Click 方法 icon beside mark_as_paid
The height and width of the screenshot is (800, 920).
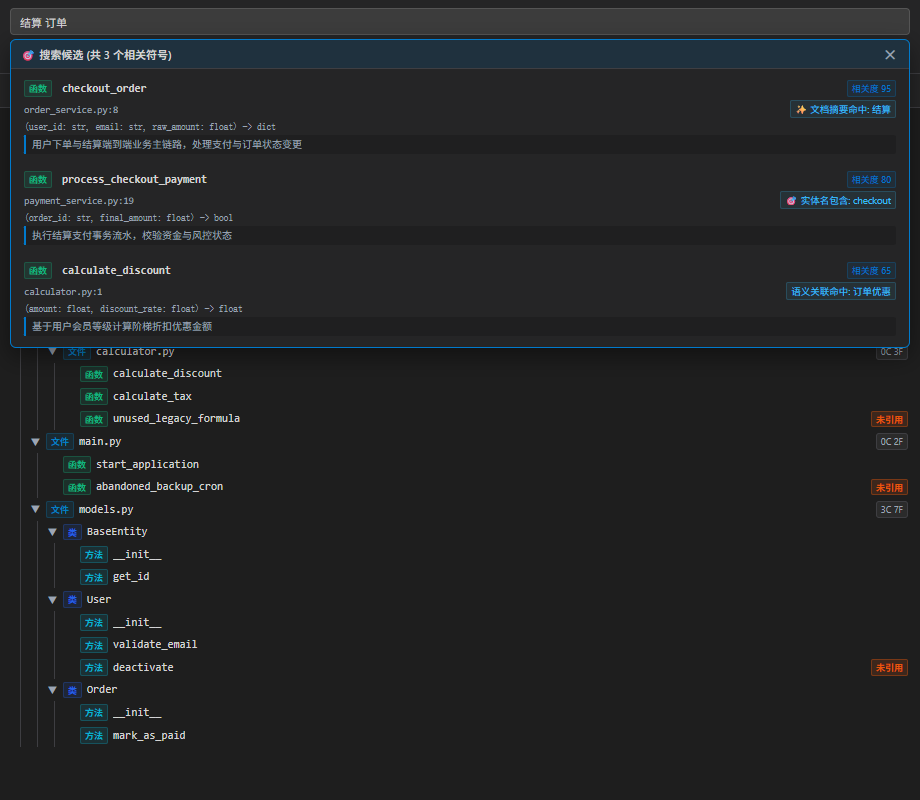click(x=94, y=735)
